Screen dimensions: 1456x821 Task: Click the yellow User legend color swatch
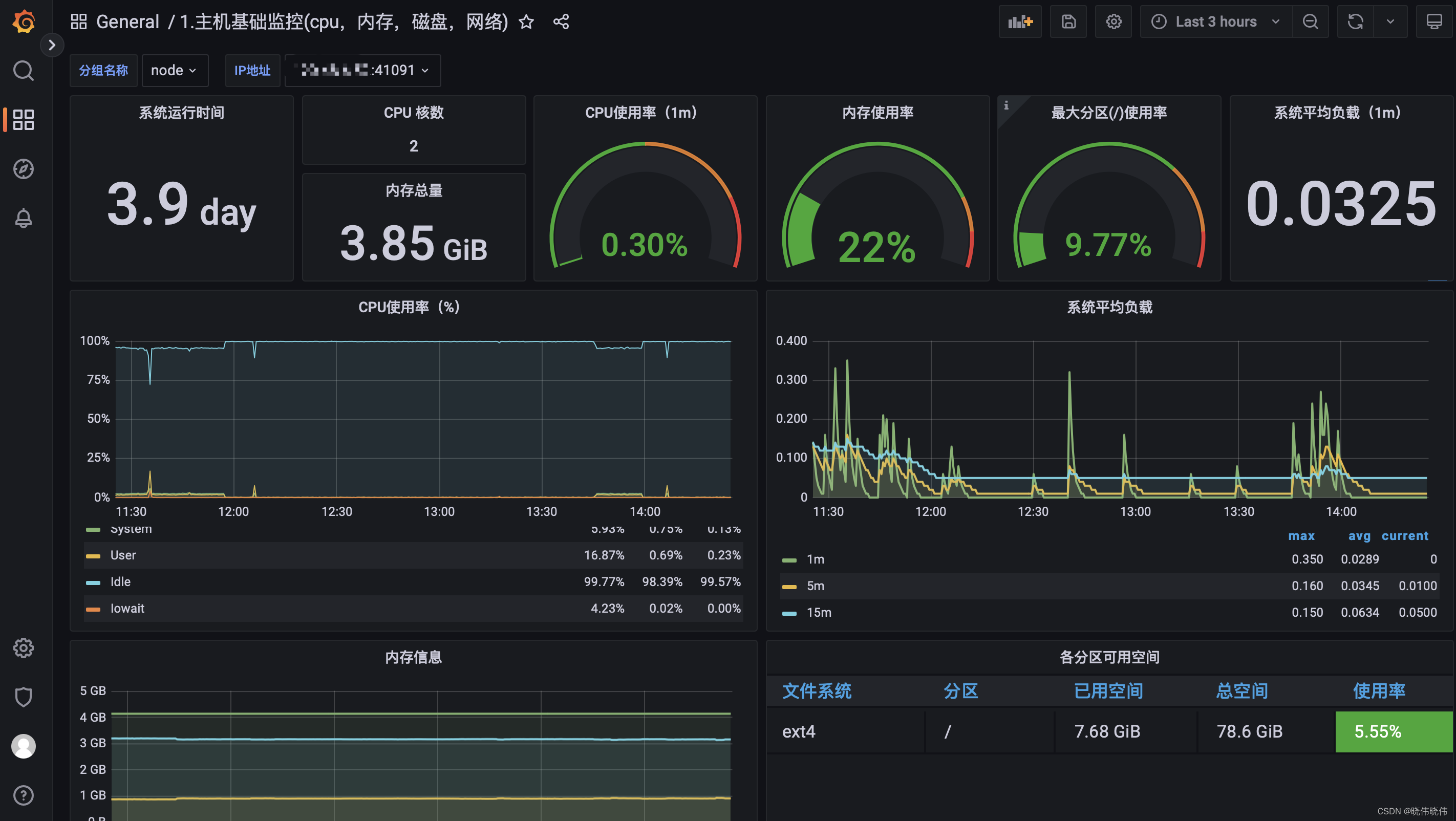[93, 556]
